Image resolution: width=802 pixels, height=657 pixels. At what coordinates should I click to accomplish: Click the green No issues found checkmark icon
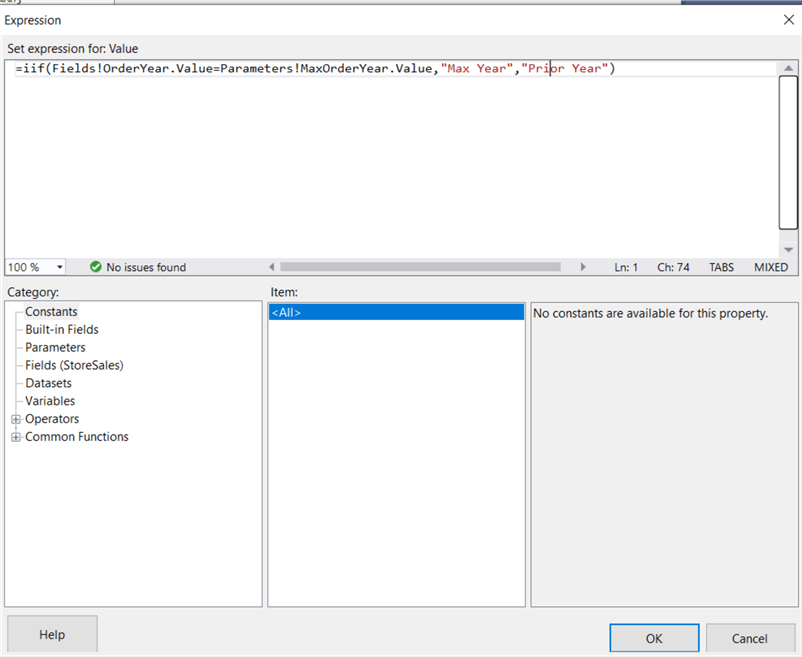point(96,267)
